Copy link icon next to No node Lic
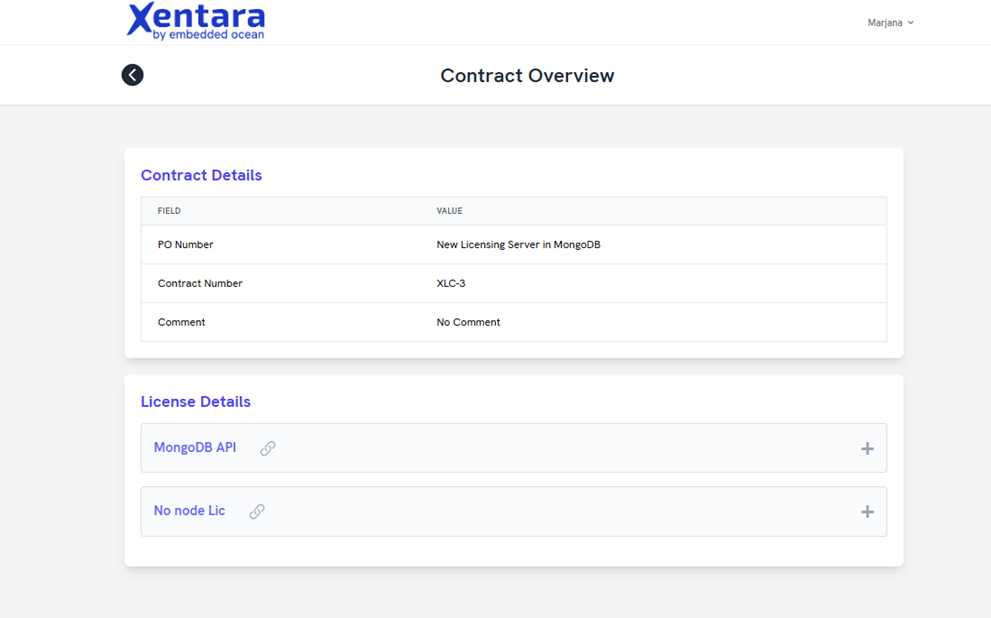Image resolution: width=991 pixels, height=618 pixels. pos(257,511)
